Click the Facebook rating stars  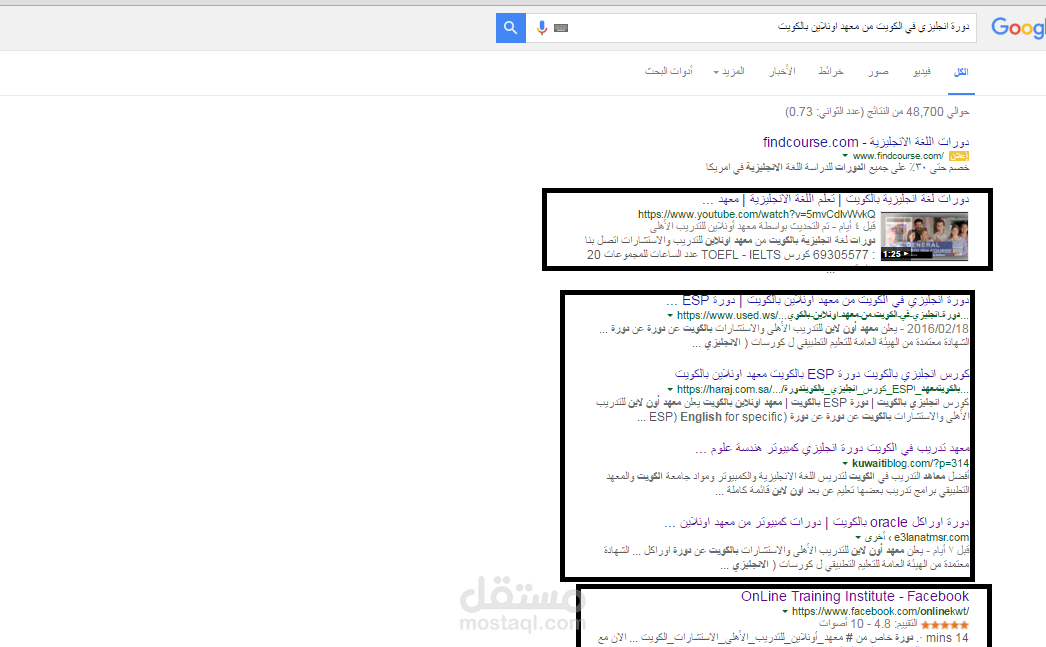(x=945, y=625)
